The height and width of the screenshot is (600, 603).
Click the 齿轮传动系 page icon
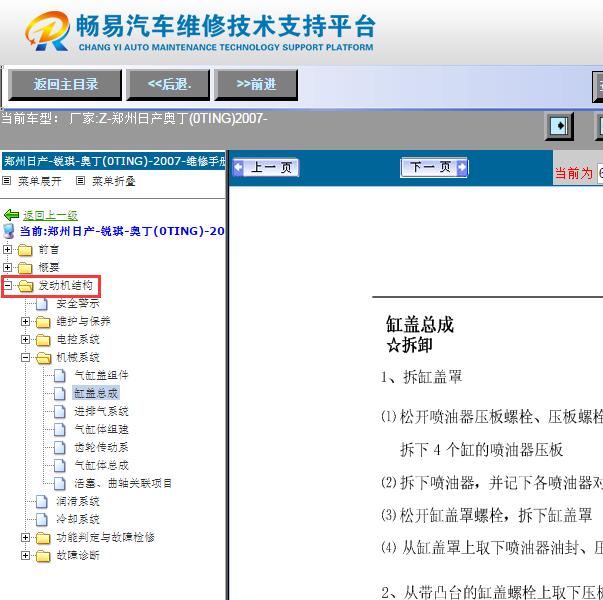(x=60, y=447)
